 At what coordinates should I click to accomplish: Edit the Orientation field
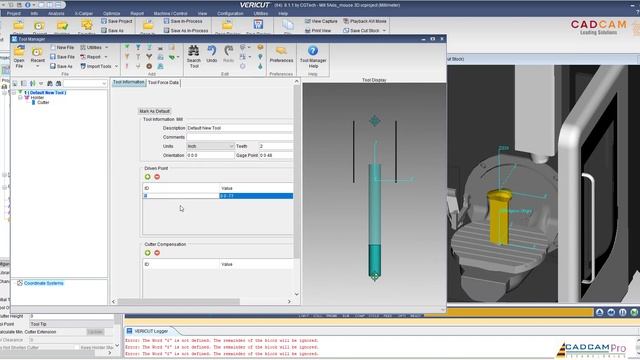click(x=210, y=156)
